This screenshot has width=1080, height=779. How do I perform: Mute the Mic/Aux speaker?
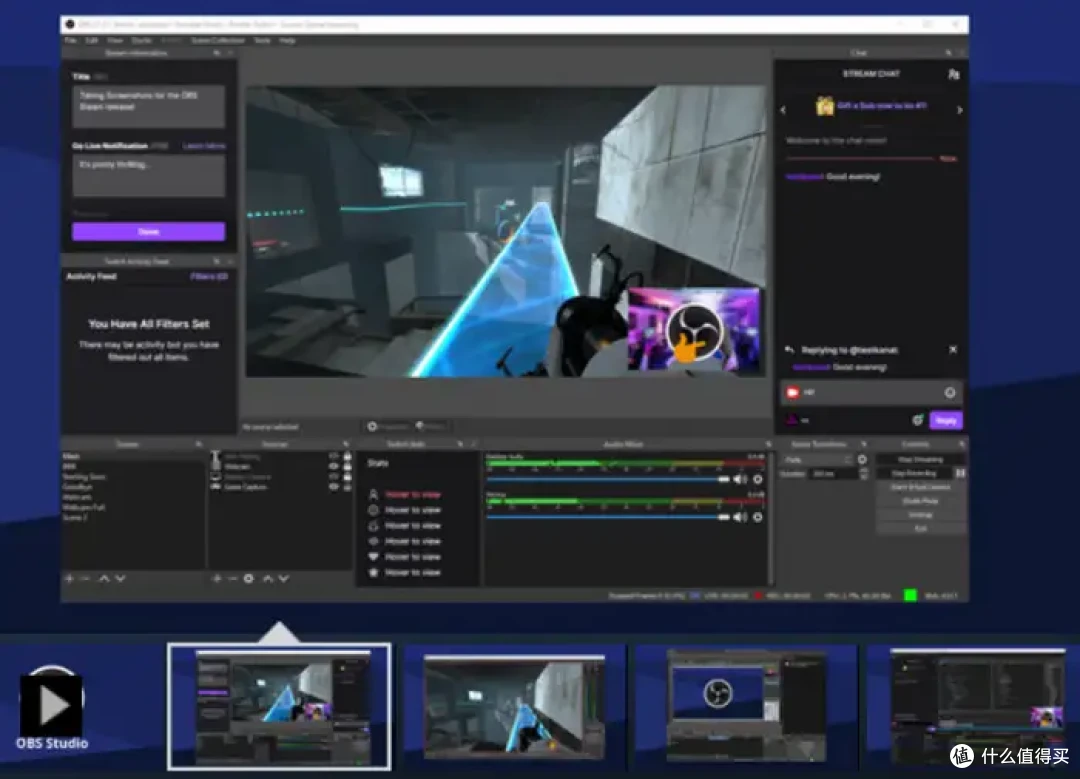point(740,517)
